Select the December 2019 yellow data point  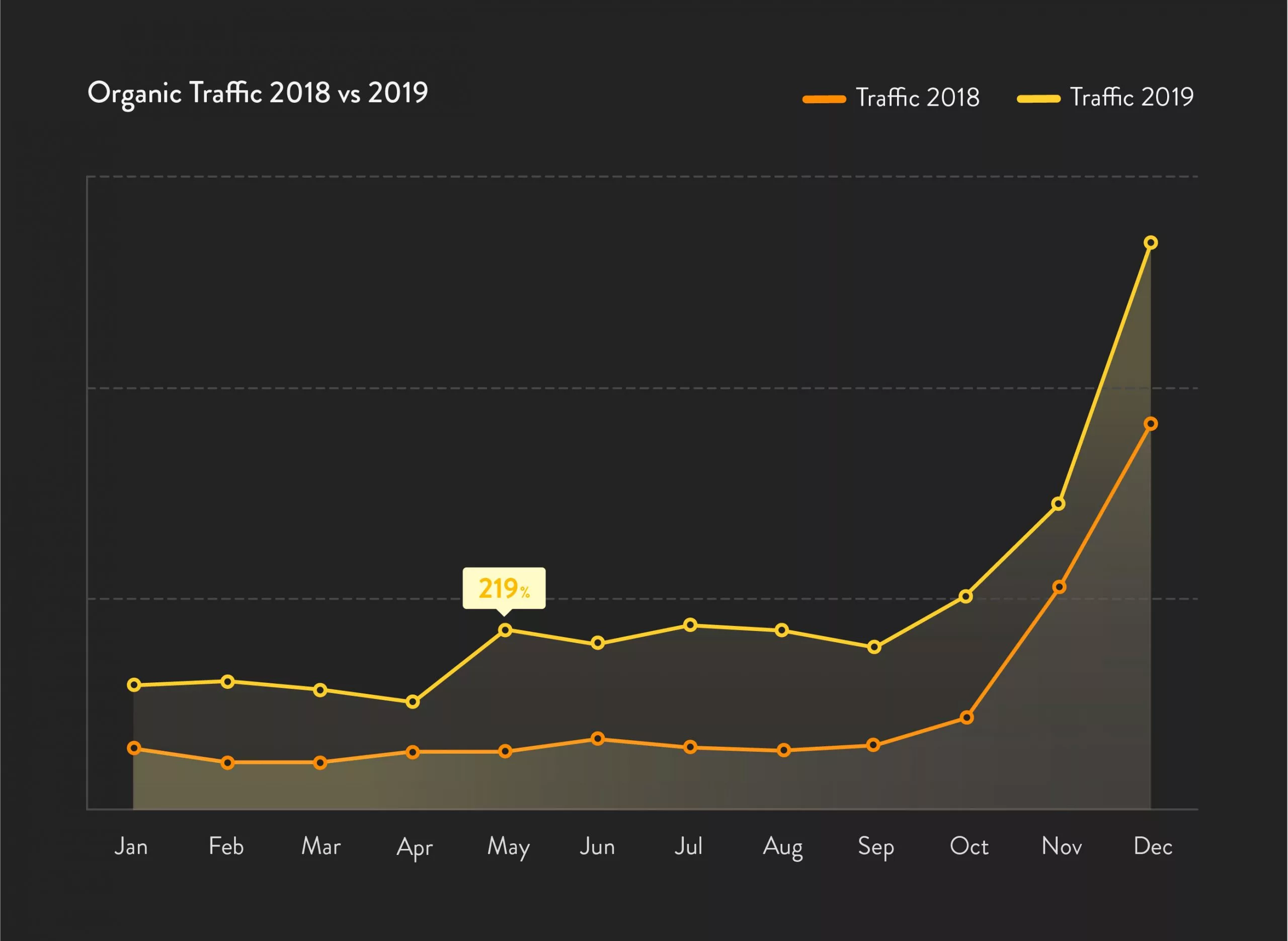1151,243
